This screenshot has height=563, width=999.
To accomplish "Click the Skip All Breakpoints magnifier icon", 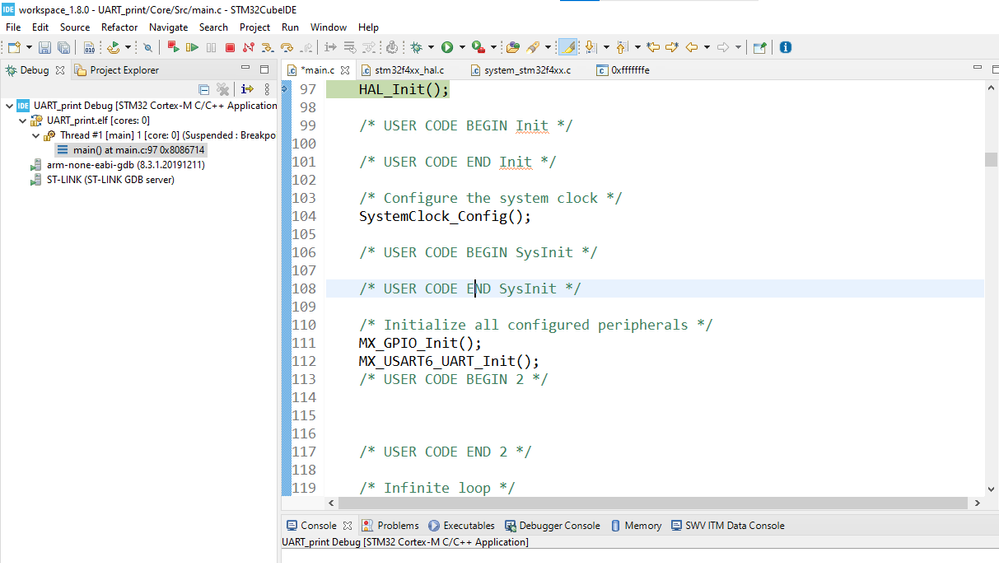I will [x=148, y=47].
